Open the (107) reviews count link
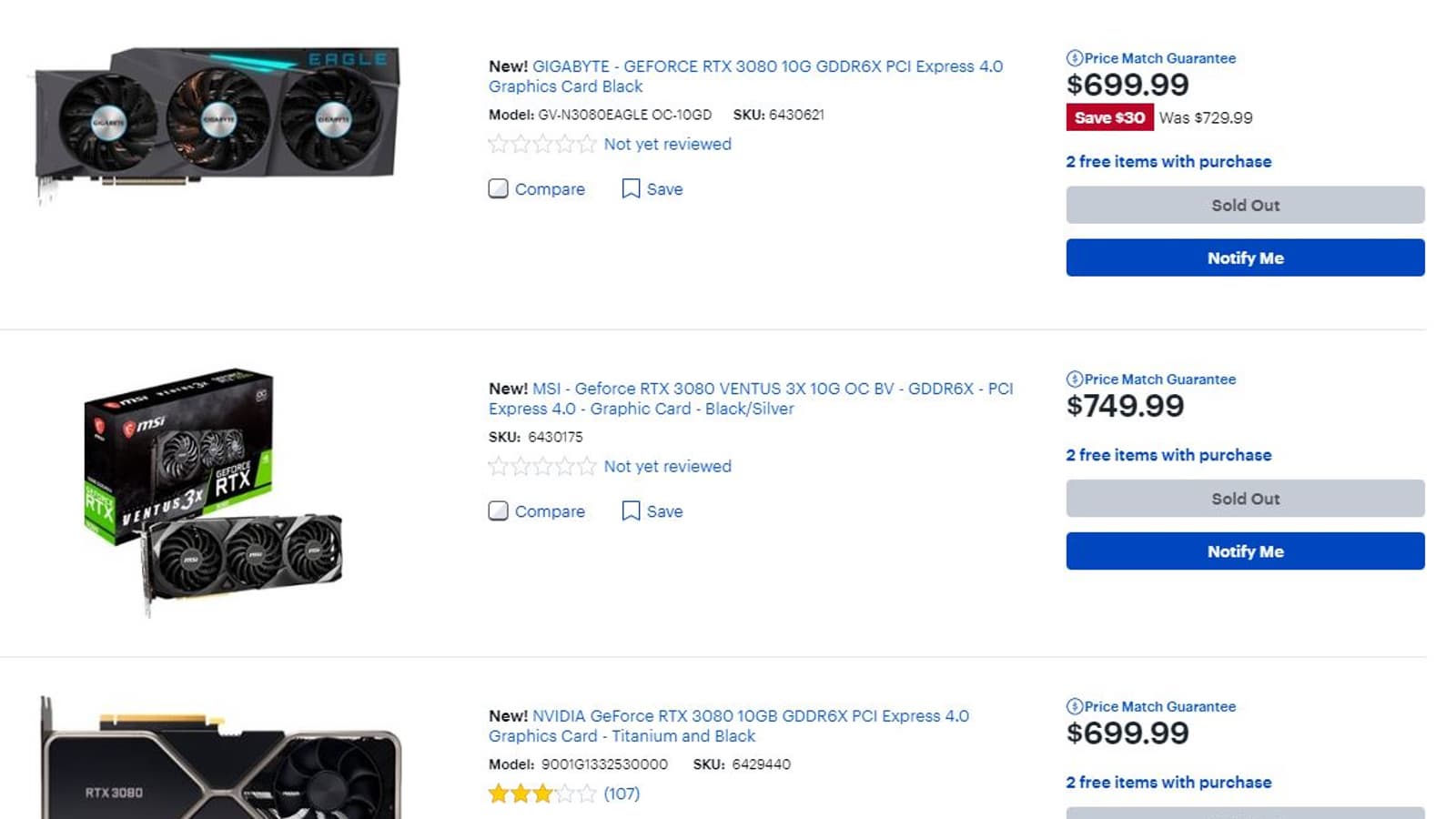The height and width of the screenshot is (819, 1456). [622, 794]
